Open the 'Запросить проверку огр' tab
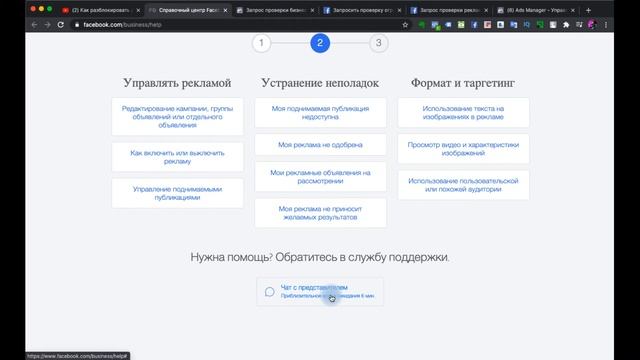Screen dimensions: 640x360 (362, 10)
